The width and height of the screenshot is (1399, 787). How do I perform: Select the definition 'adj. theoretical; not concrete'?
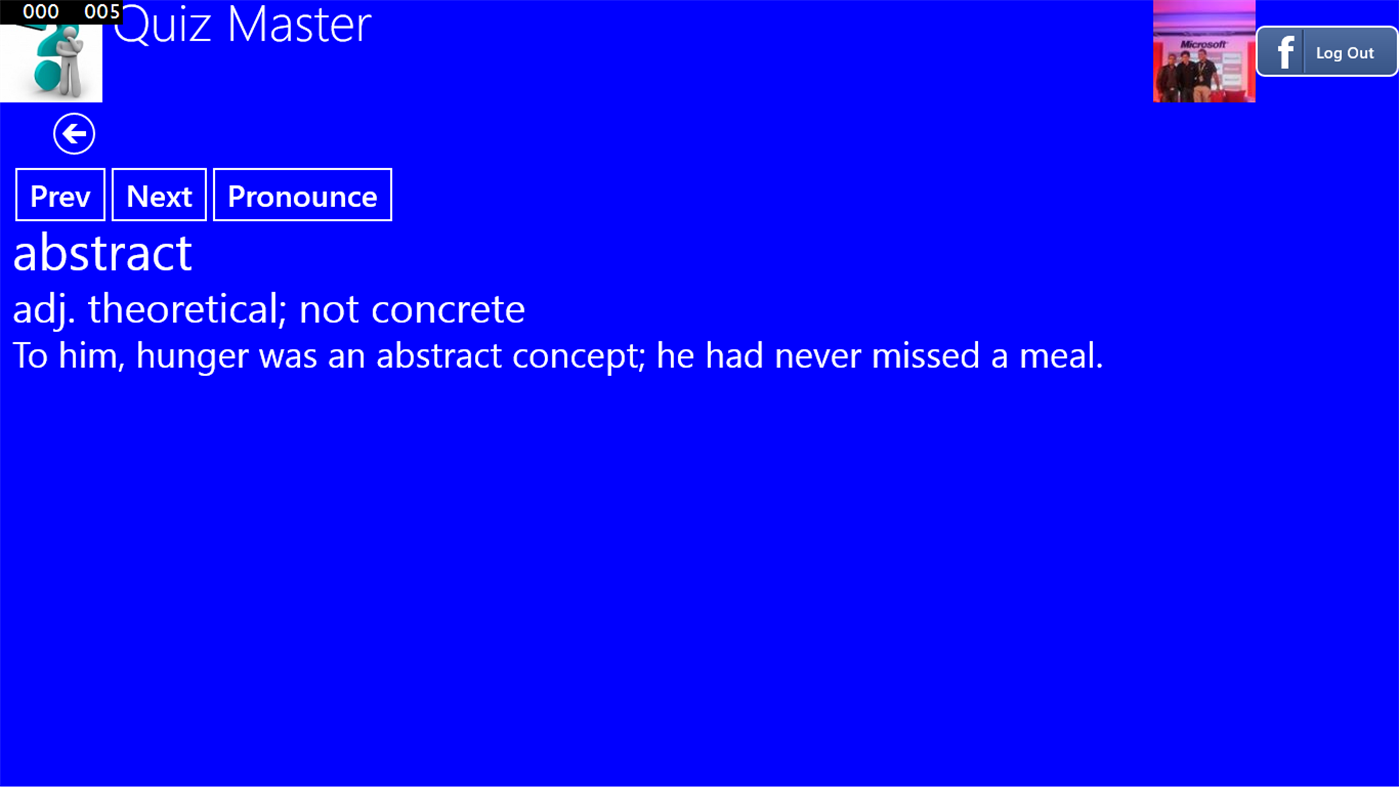click(268, 308)
